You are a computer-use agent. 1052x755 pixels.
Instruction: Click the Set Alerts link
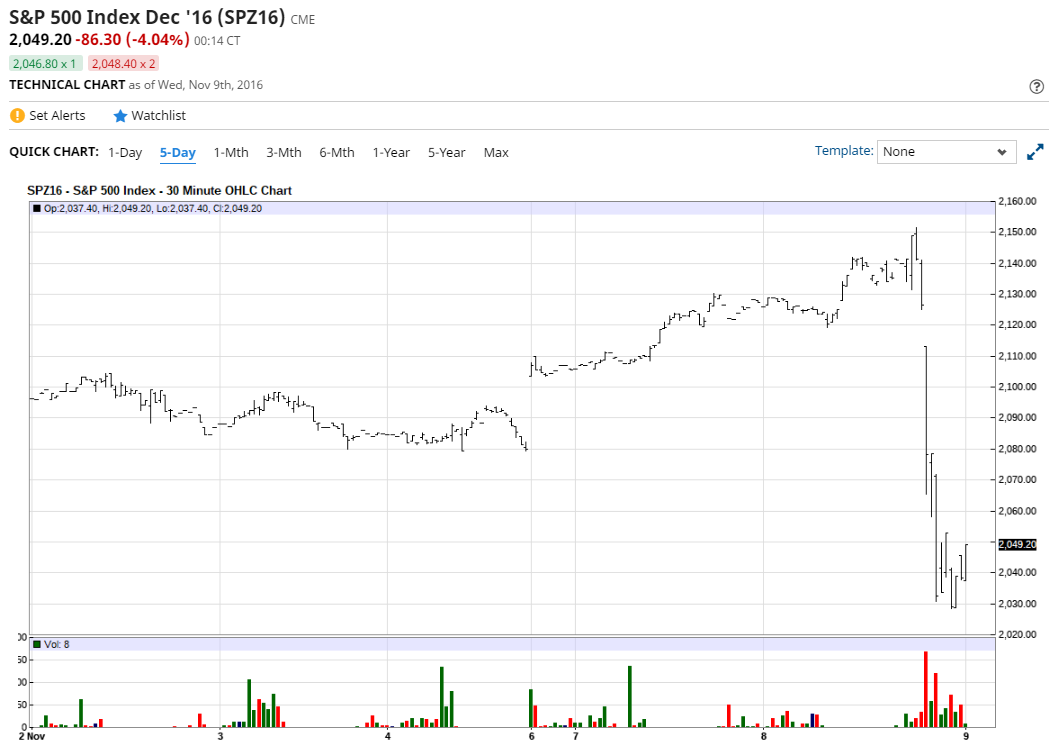(x=57, y=115)
